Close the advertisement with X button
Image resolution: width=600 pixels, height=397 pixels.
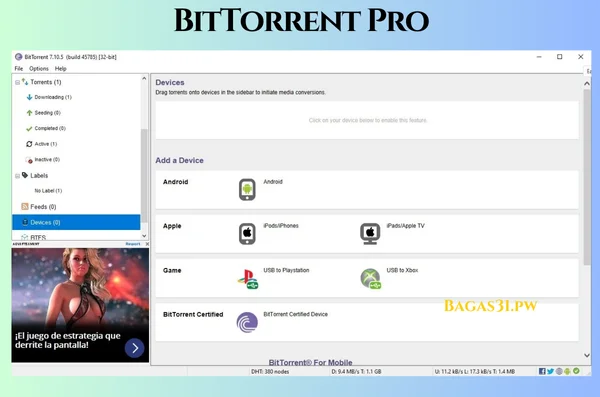pos(147,244)
